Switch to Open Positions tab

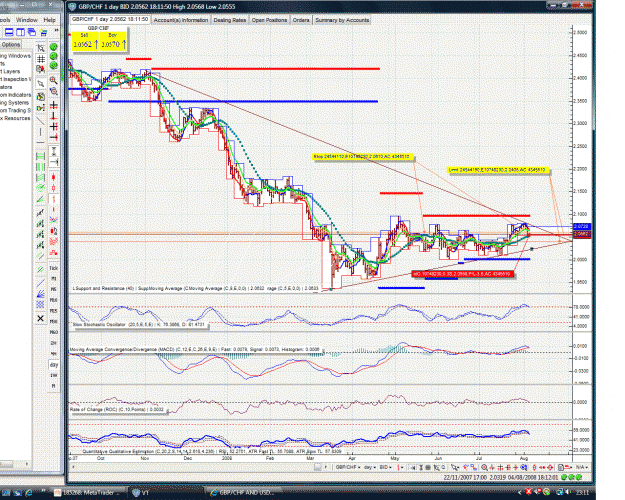click(269, 20)
